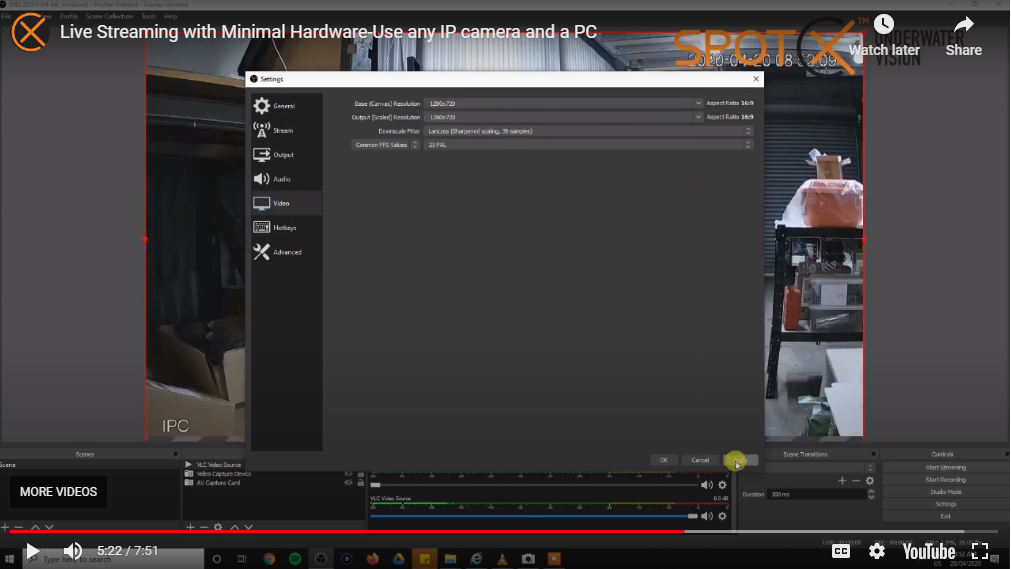This screenshot has height=569, width=1011.
Task: Open the Advanced settings section
Action: (x=286, y=252)
